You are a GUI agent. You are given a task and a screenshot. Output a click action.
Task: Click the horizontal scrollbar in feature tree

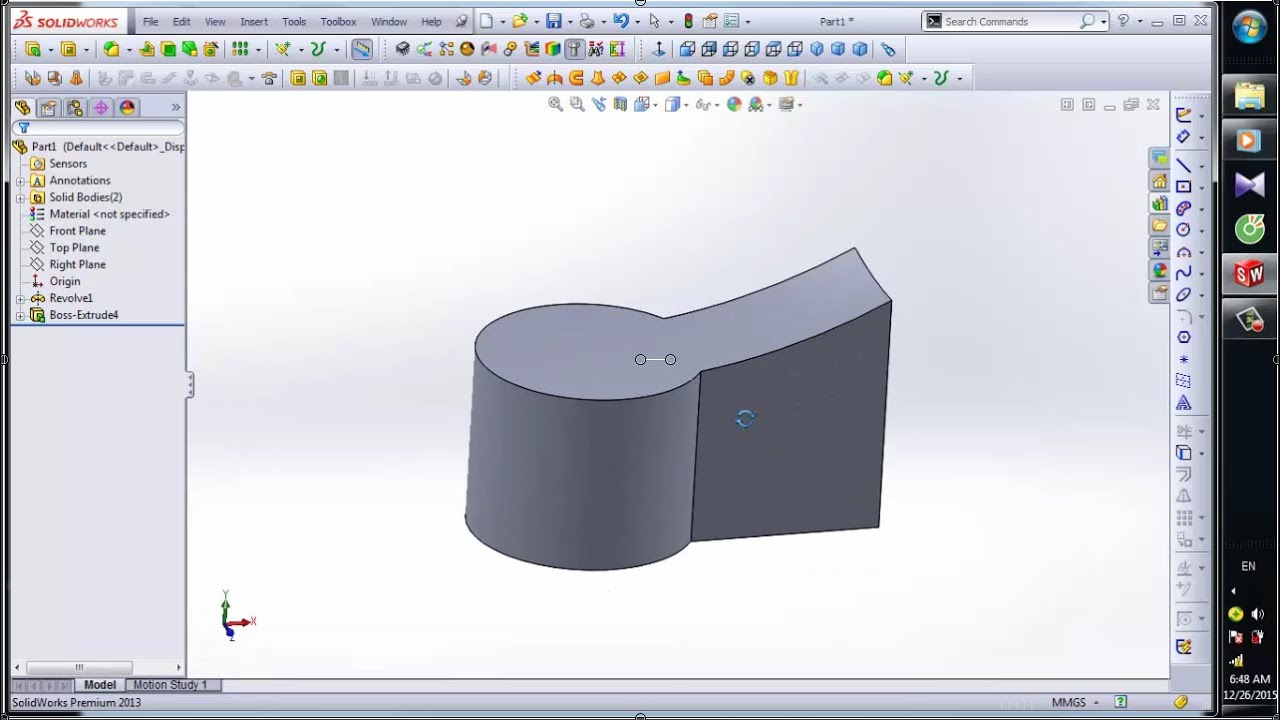79,668
